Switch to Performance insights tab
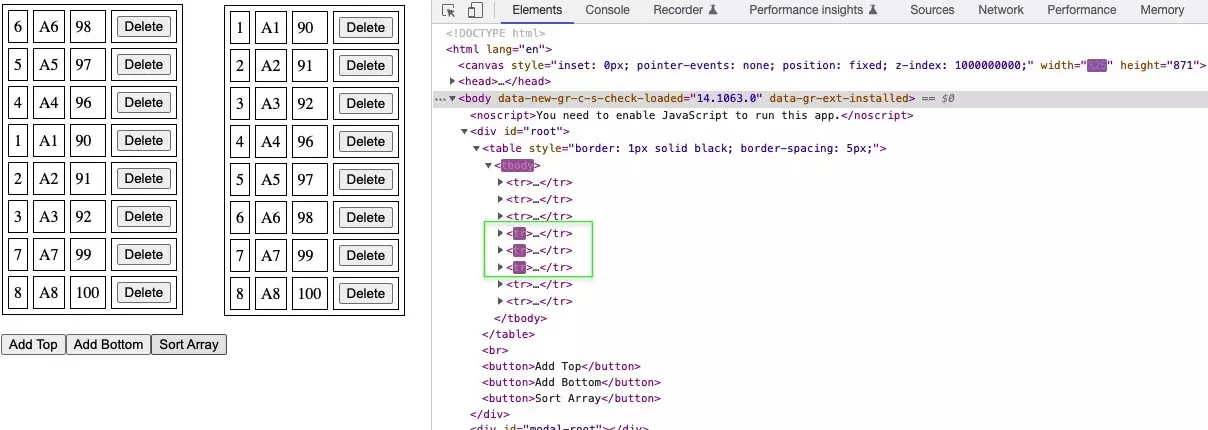 (x=813, y=10)
